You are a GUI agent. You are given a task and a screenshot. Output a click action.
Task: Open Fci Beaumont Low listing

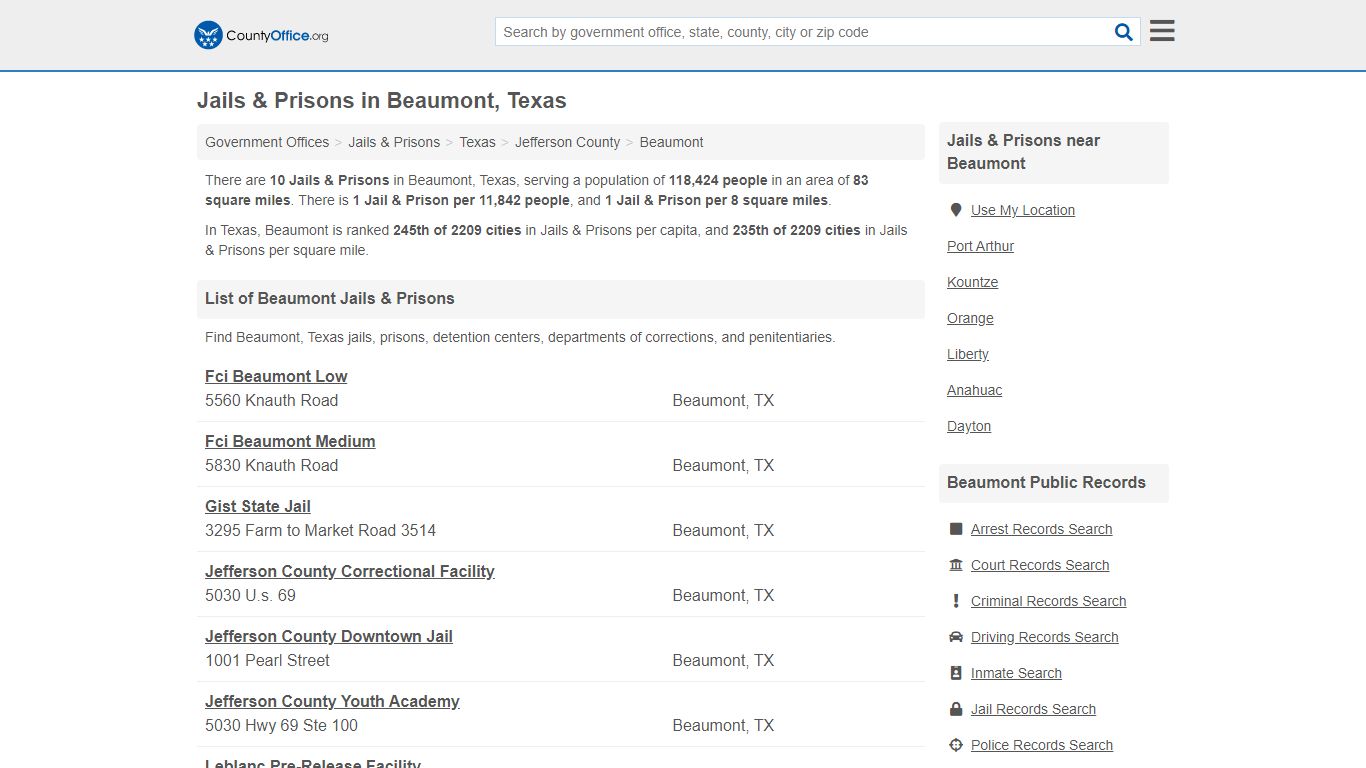point(276,376)
